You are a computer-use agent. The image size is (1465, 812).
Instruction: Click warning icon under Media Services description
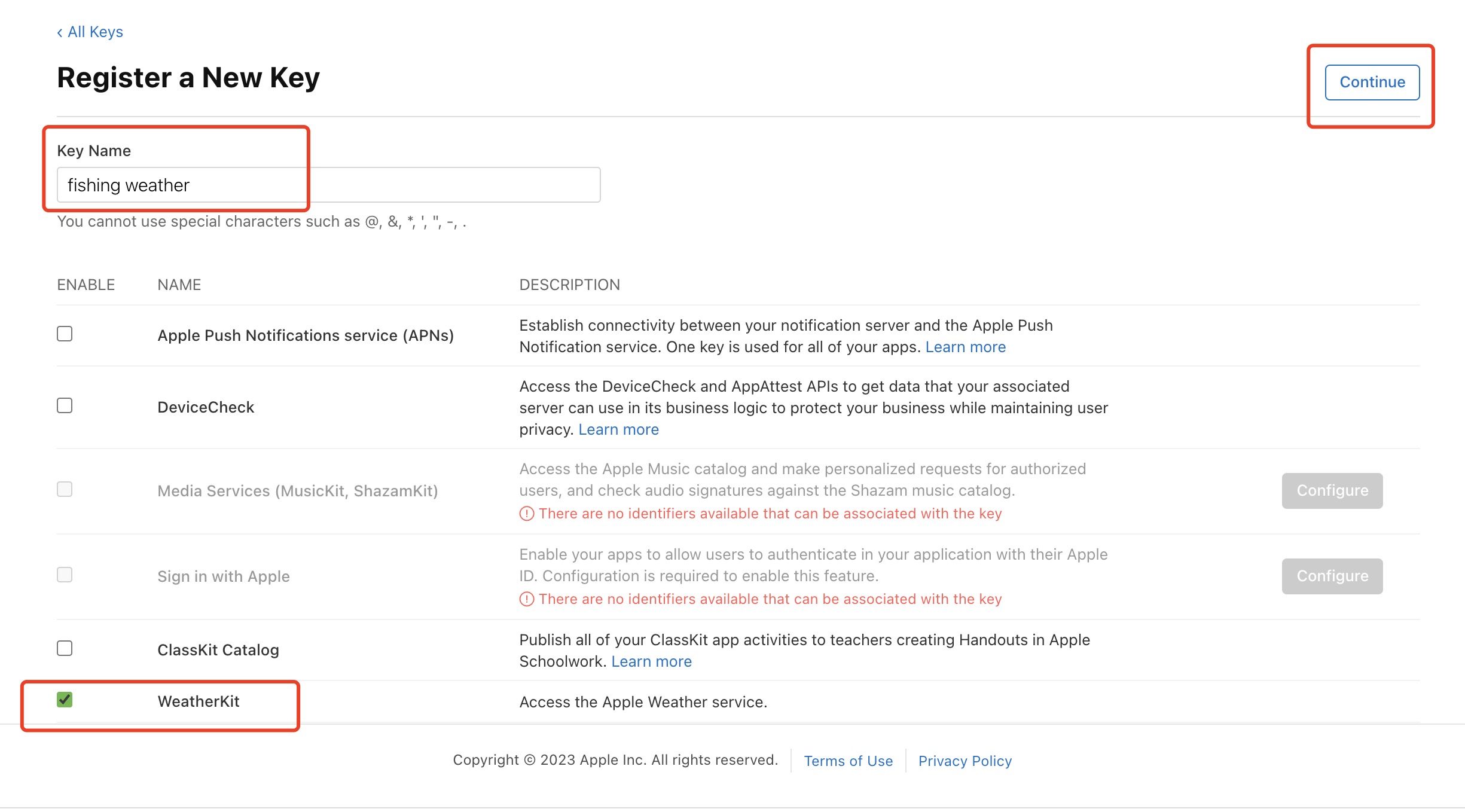[526, 514]
